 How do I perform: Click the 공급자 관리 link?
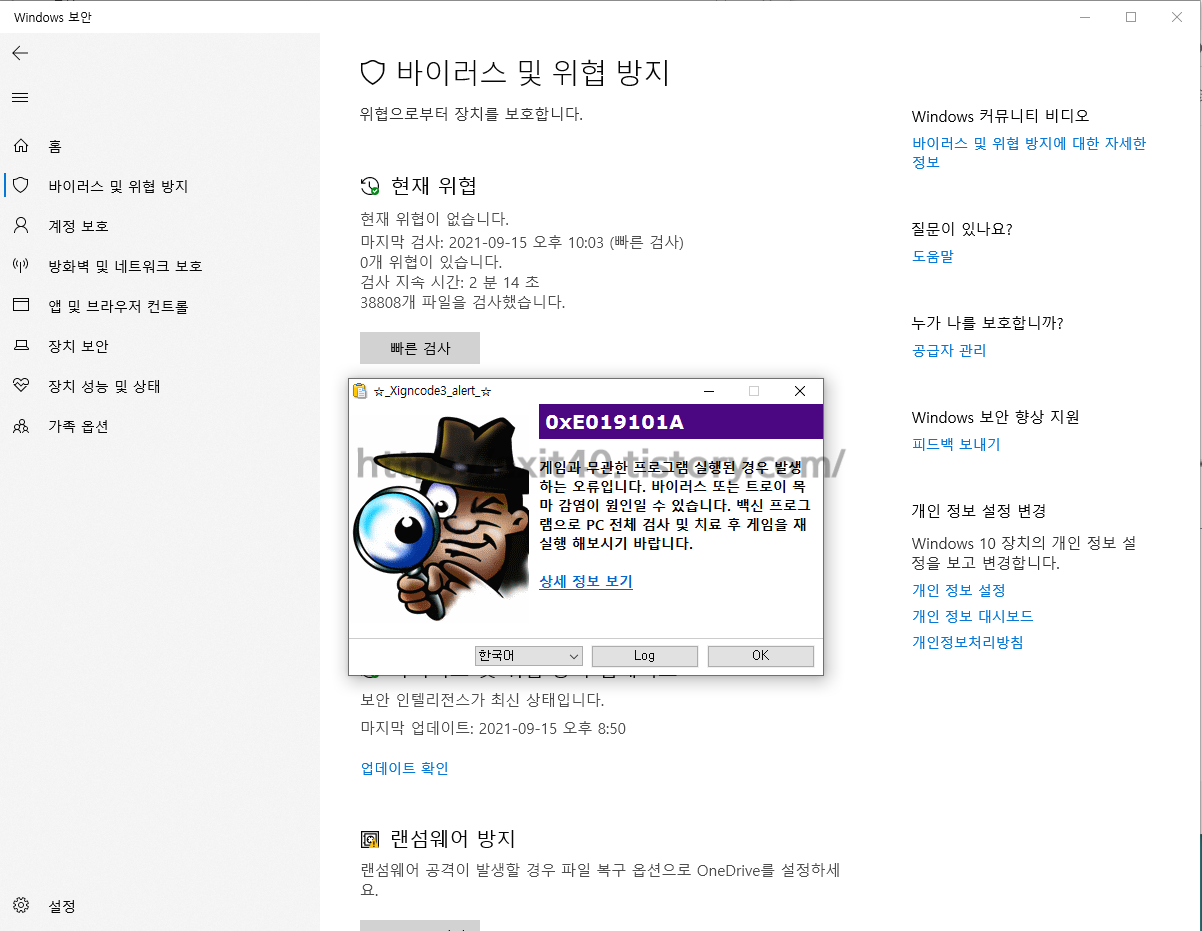pos(949,350)
